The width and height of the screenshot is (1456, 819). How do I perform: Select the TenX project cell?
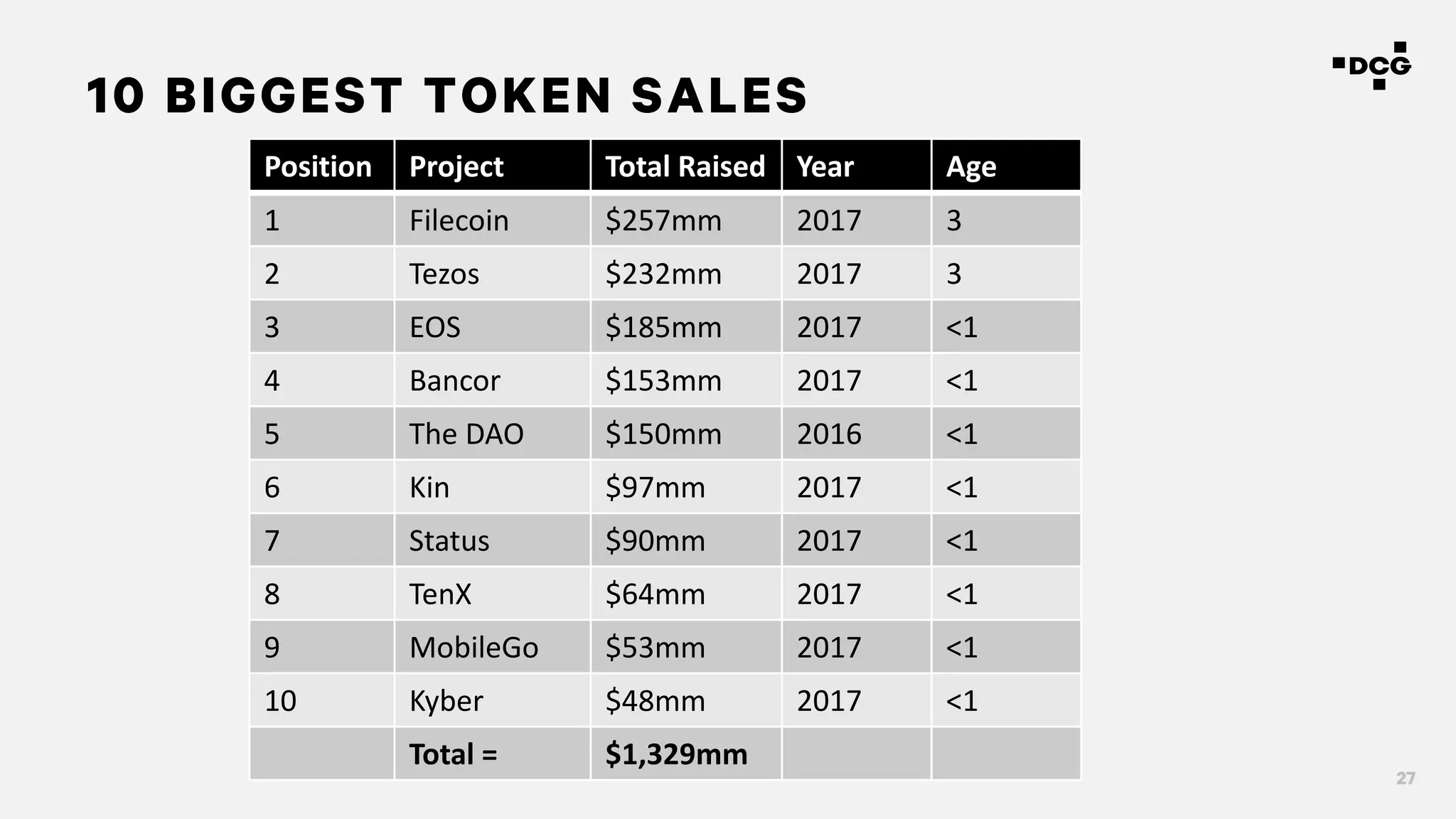[x=492, y=594]
